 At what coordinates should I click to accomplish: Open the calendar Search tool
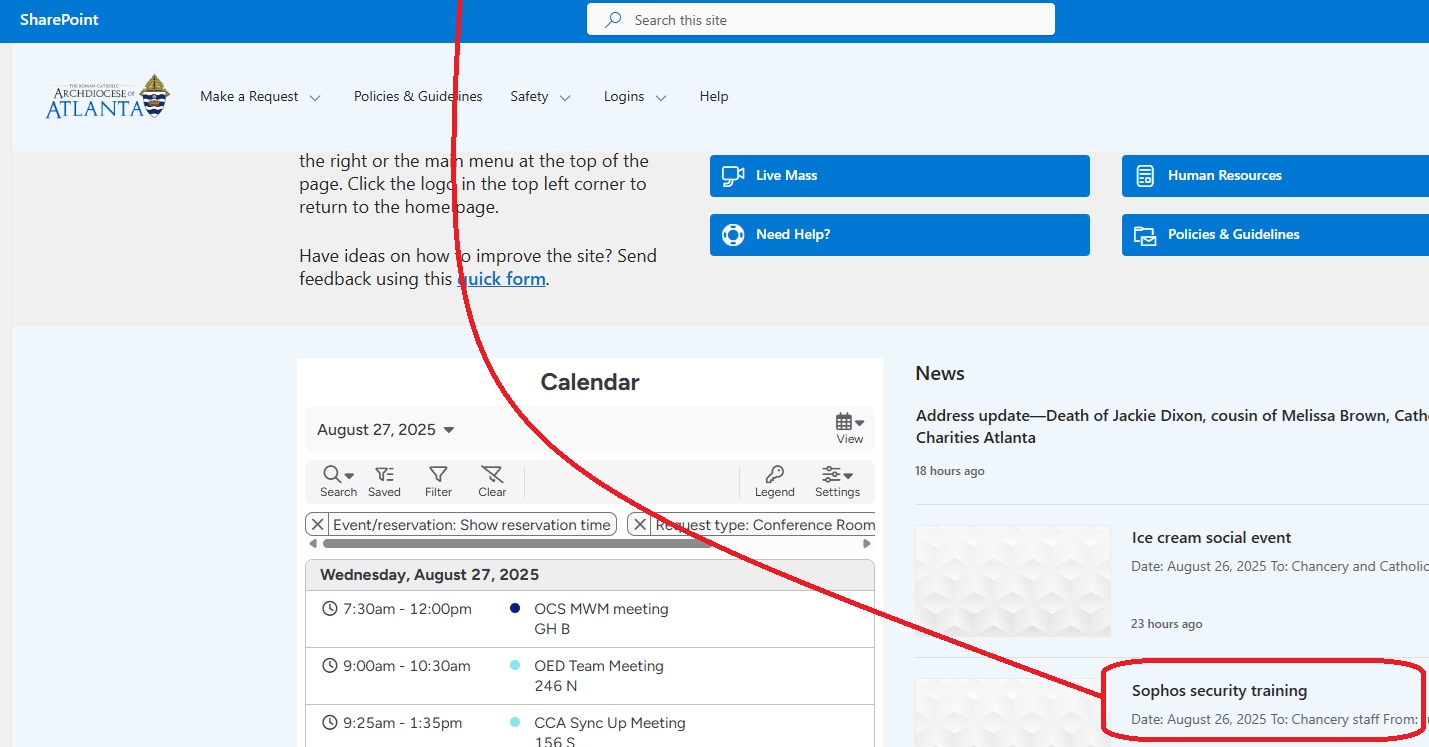[338, 481]
